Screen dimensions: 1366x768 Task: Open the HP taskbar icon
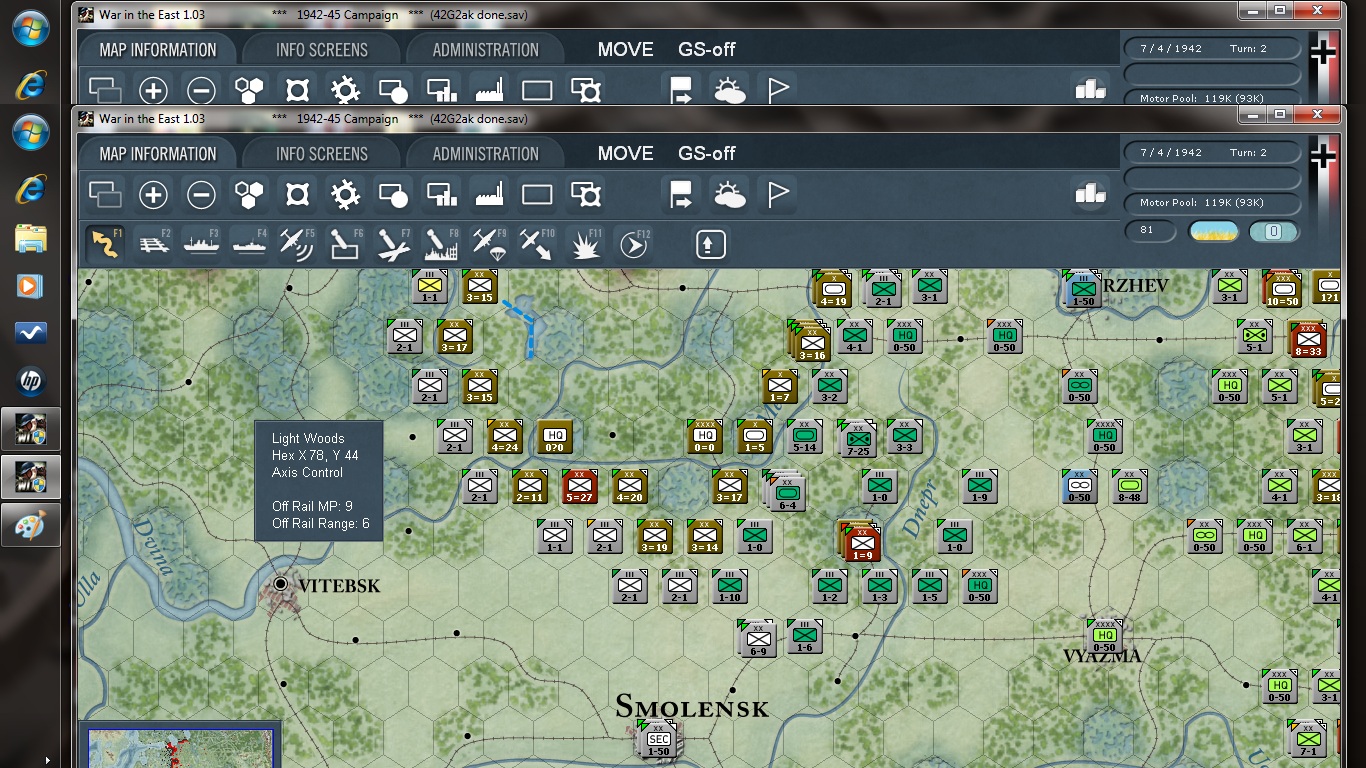tap(31, 381)
